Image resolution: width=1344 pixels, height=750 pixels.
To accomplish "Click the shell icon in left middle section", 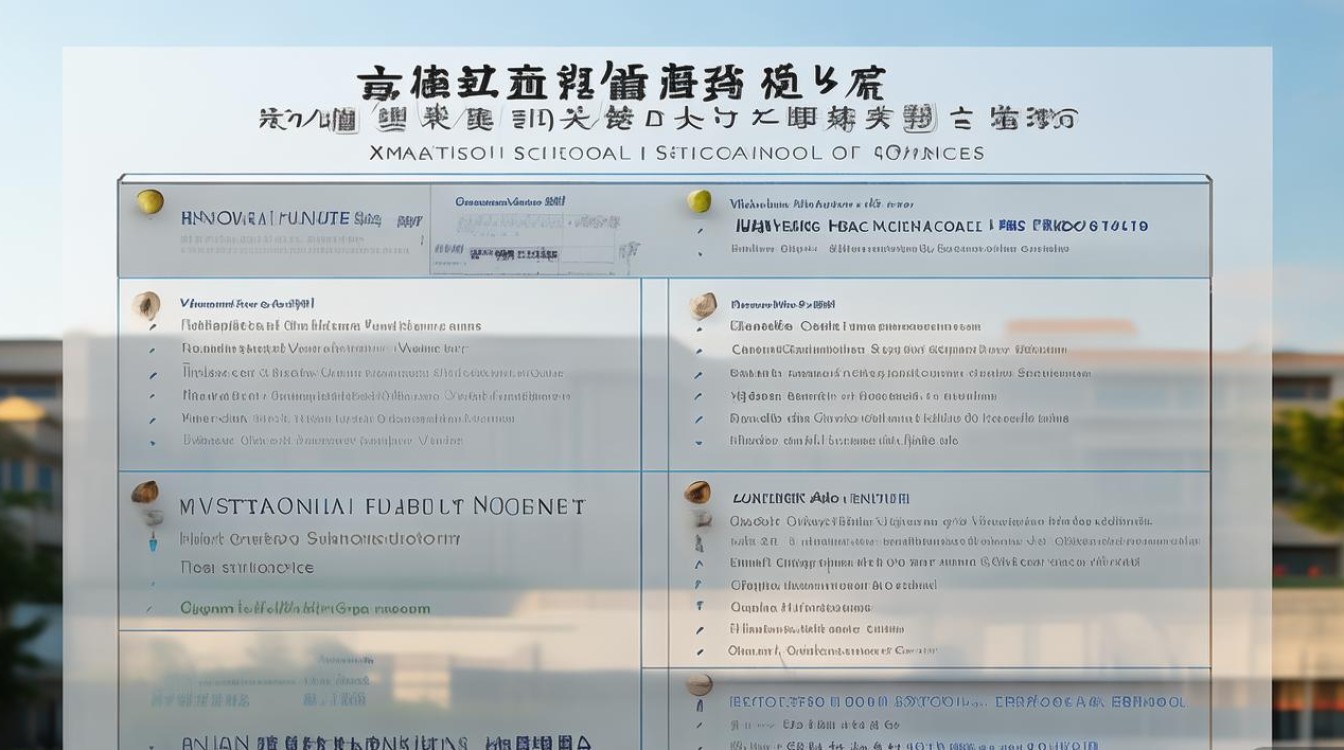I will point(147,305).
